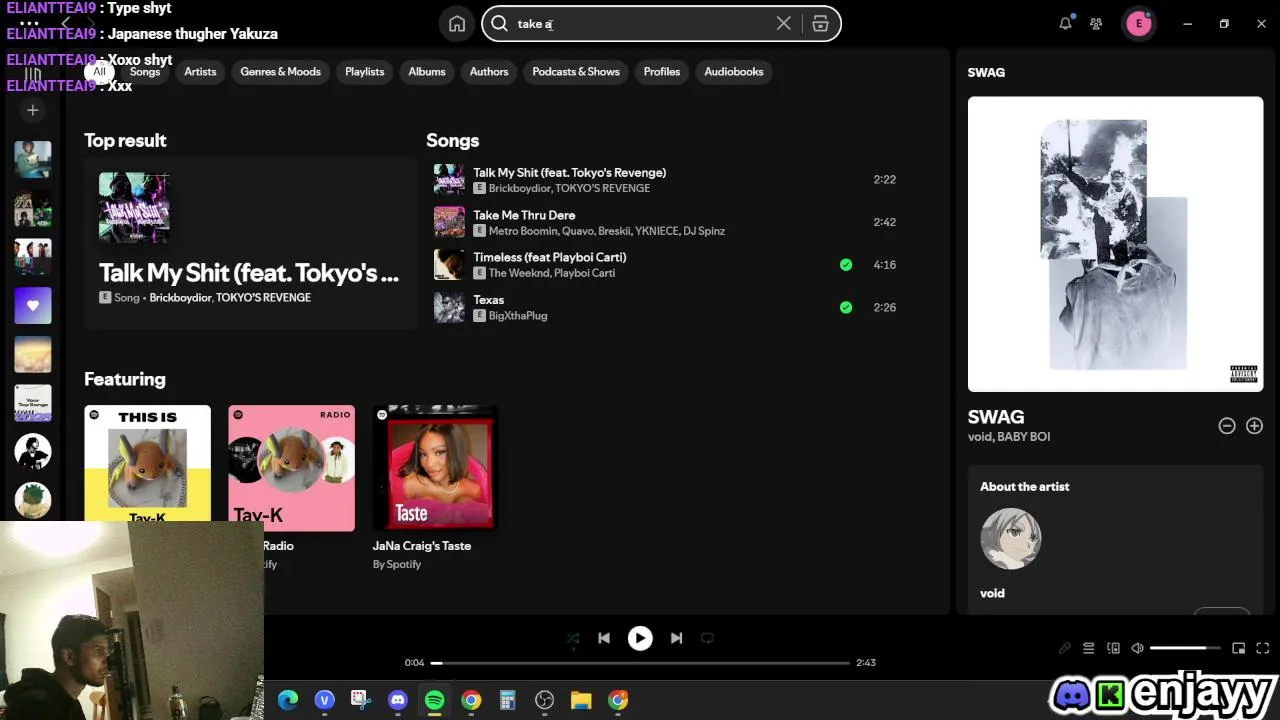
Task: Play Talk My Shit in the Songs list
Action: [x=665, y=180]
